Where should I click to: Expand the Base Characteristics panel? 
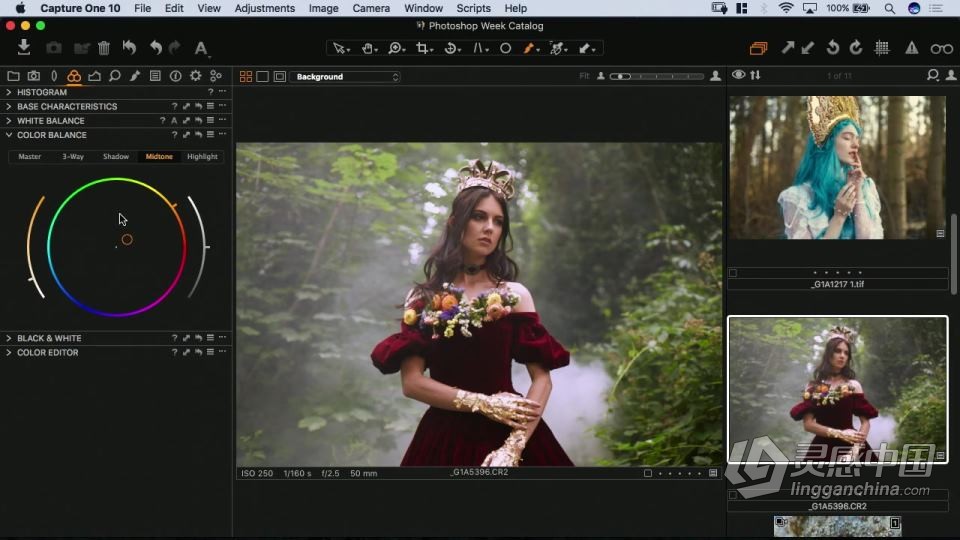9,107
